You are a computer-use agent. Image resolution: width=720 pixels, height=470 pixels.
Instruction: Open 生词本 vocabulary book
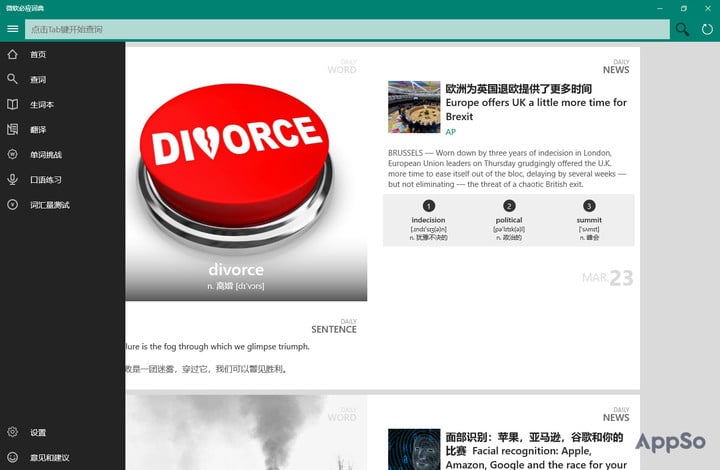click(x=62, y=105)
